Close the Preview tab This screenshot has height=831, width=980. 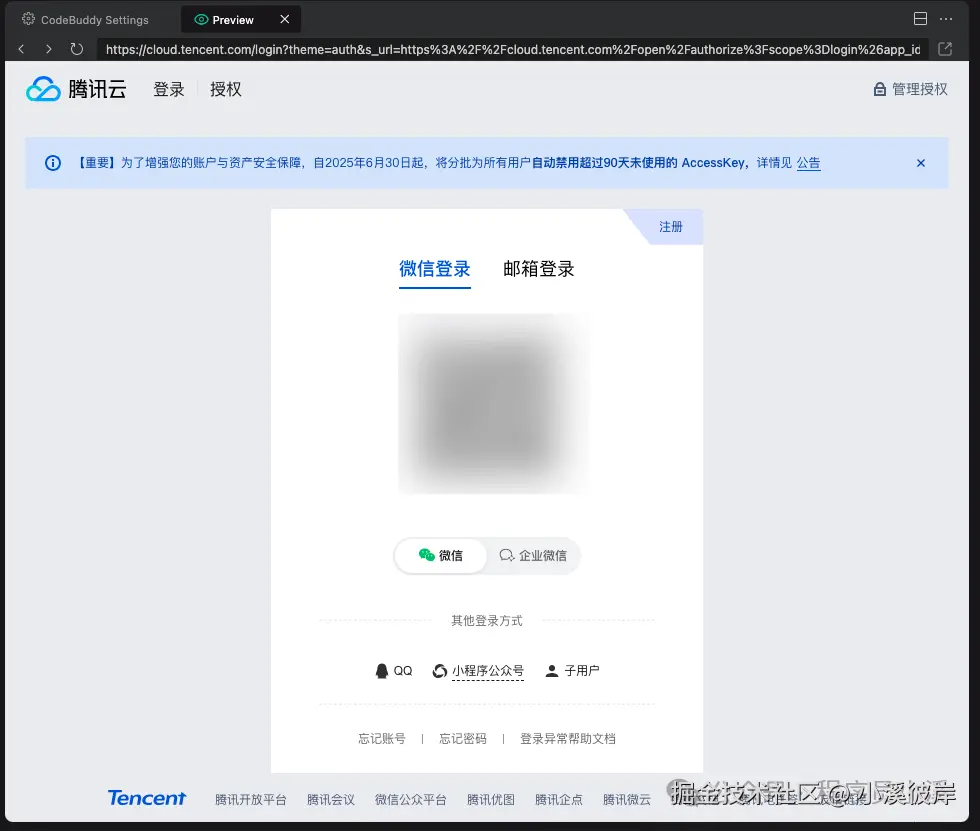pyautogui.click(x=284, y=19)
